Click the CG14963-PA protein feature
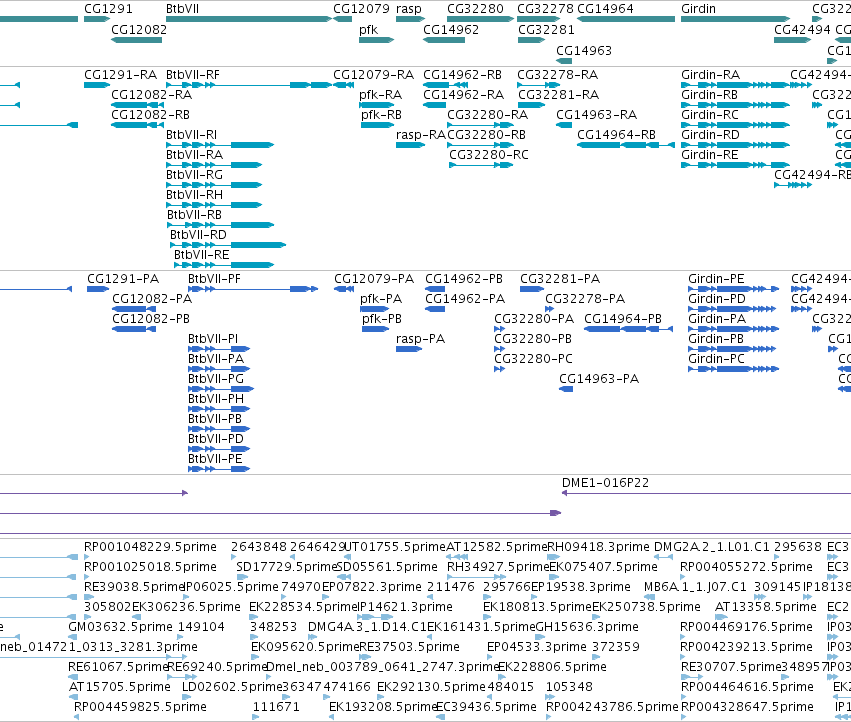The height and width of the screenshot is (722, 851). coord(566,389)
